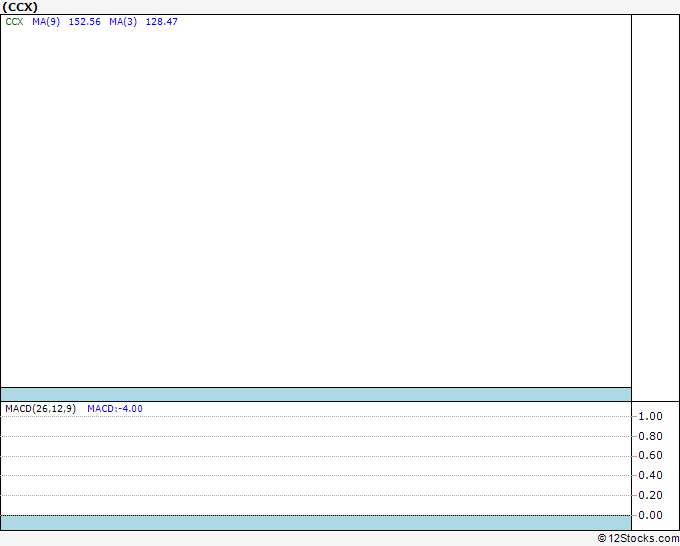The width and height of the screenshot is (680, 546).
Task: Click the light blue bar below MACD panel
Action: [316, 523]
